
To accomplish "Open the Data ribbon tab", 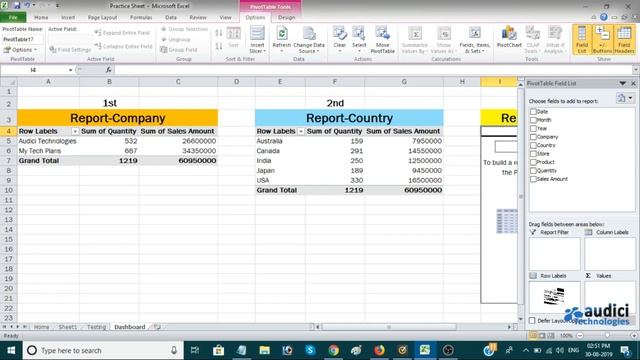I will (171, 18).
